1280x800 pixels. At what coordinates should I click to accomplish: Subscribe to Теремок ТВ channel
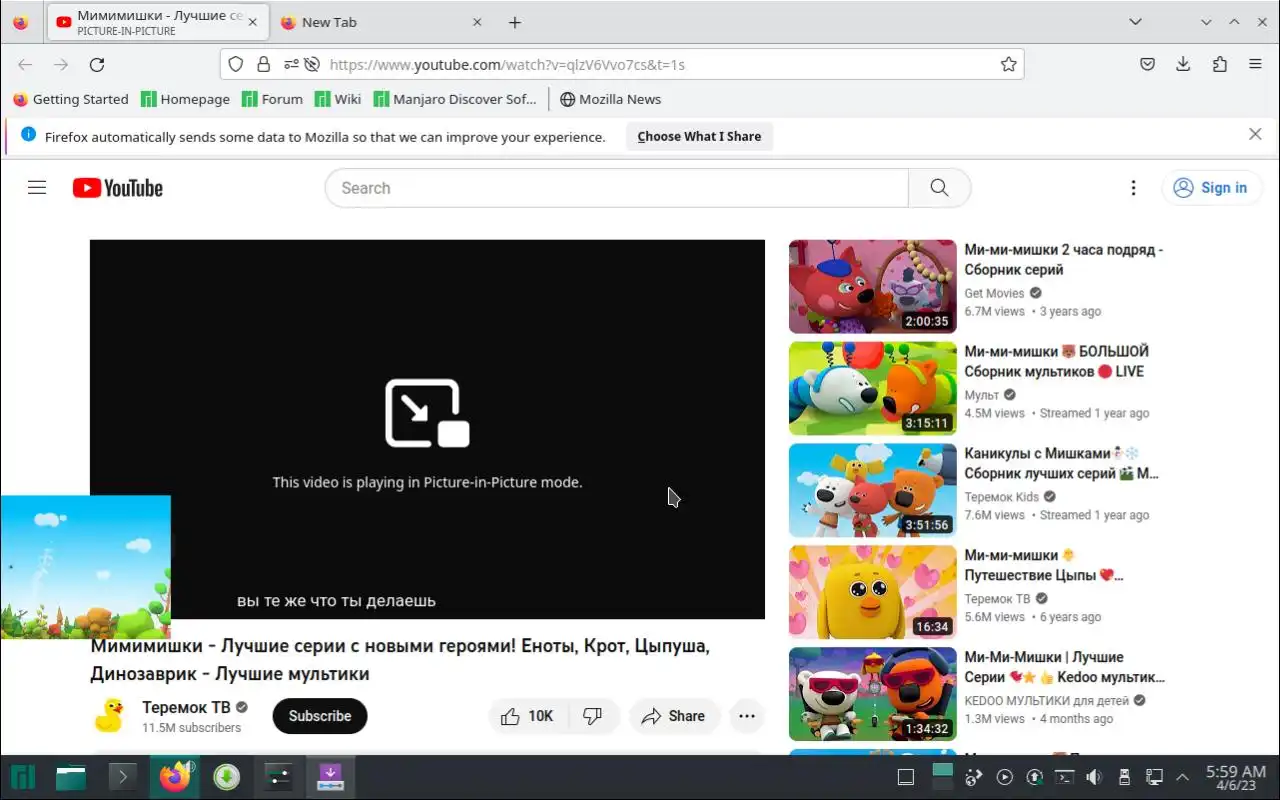[x=320, y=716]
